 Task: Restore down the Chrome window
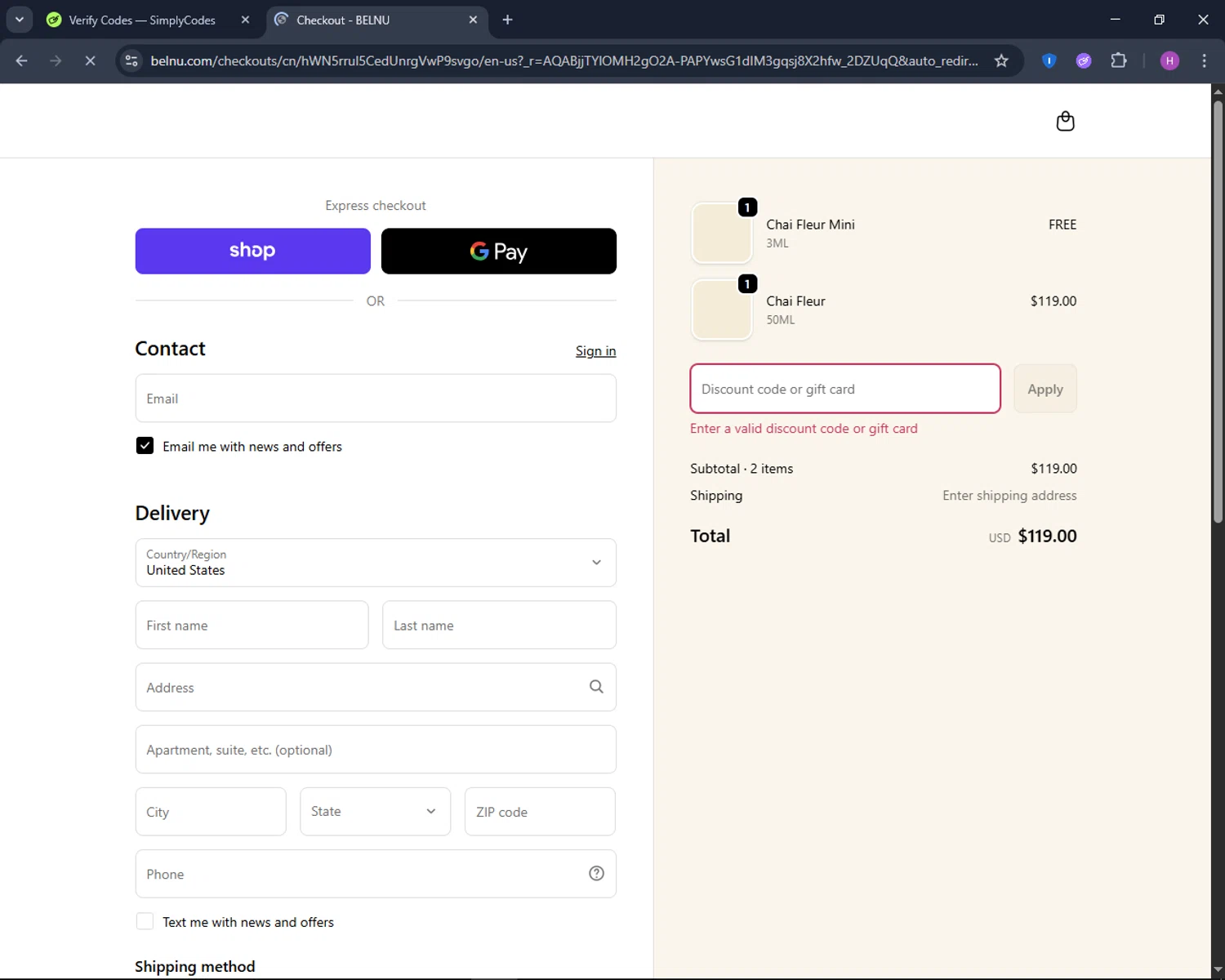click(x=1159, y=20)
